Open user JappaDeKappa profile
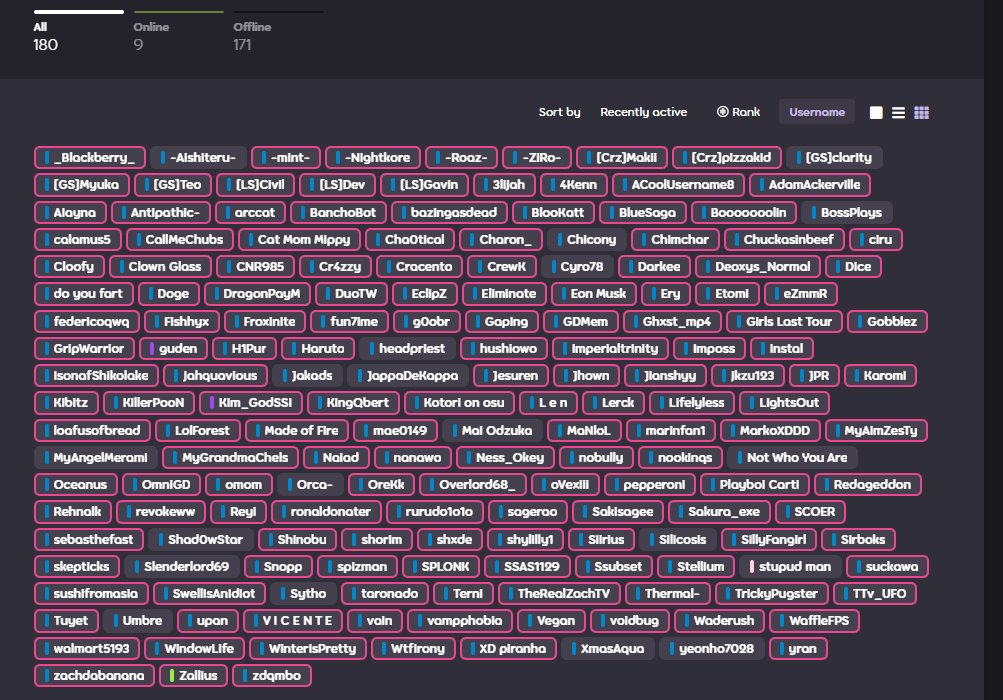This screenshot has width=1003, height=700. pos(408,376)
